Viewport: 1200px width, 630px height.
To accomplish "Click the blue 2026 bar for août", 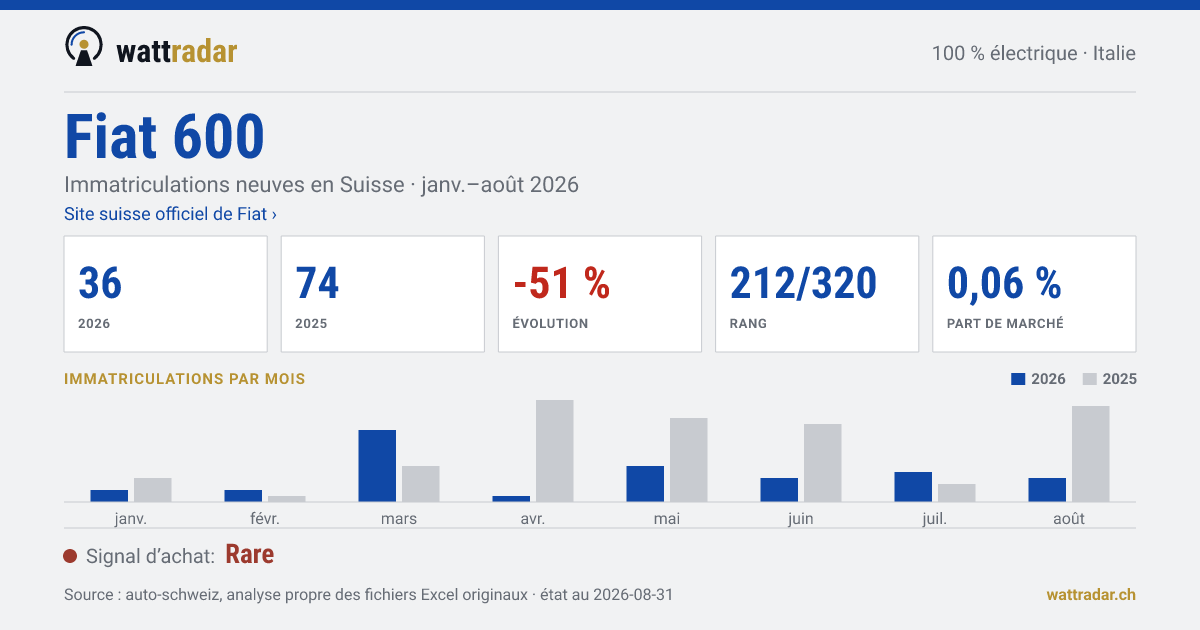I will tap(1047, 490).
